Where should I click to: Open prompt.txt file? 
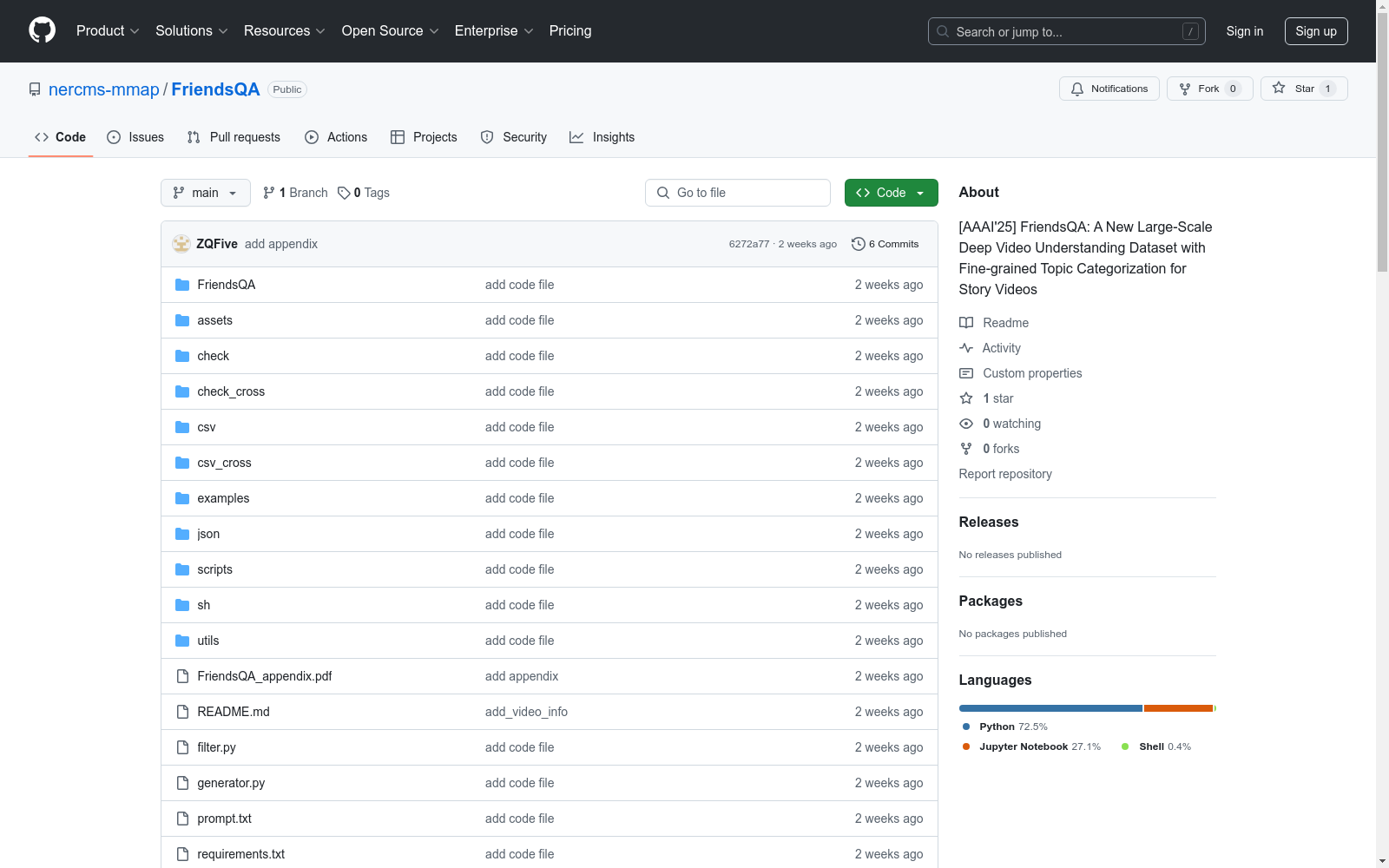click(224, 819)
